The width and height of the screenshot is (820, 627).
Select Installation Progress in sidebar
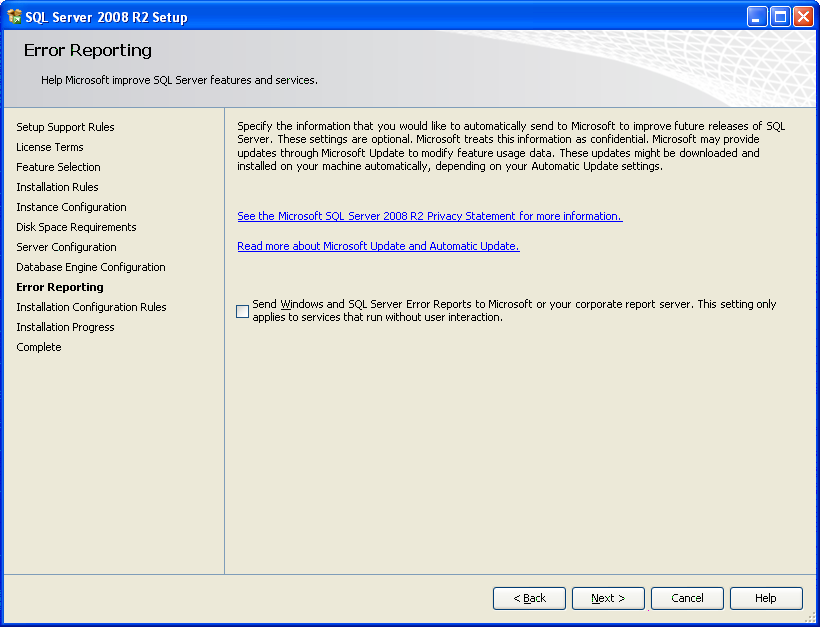(x=65, y=327)
